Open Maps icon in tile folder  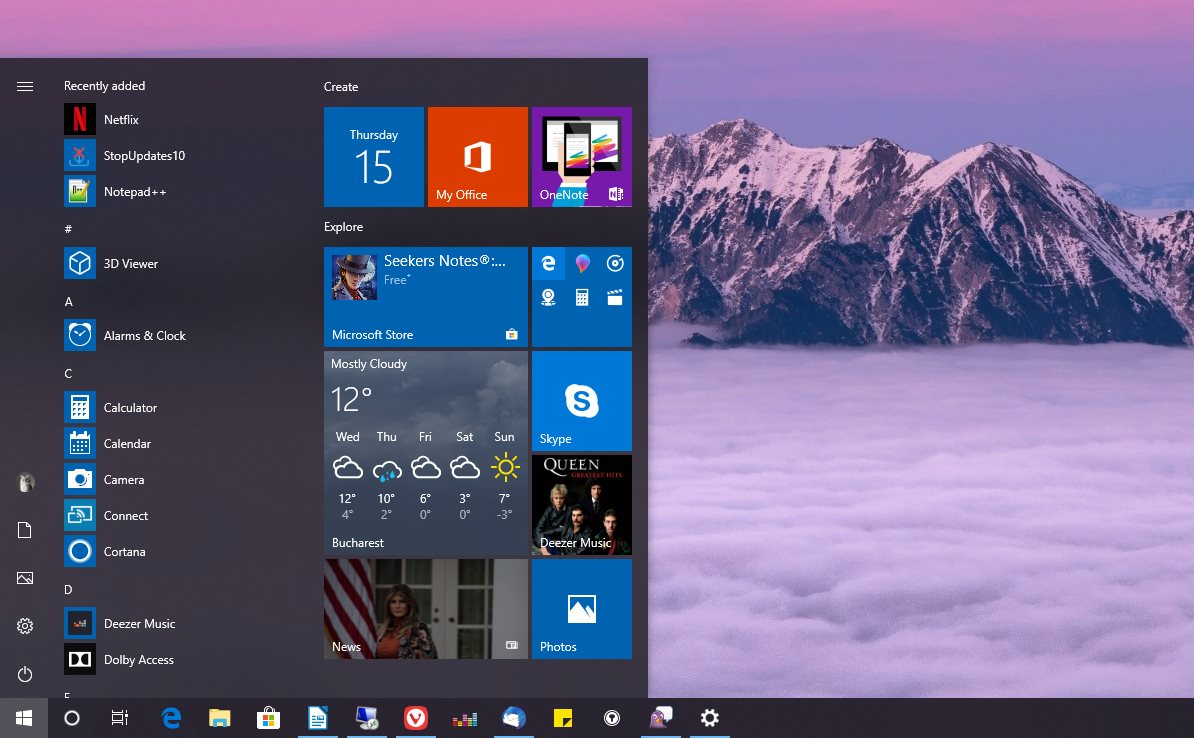548,297
